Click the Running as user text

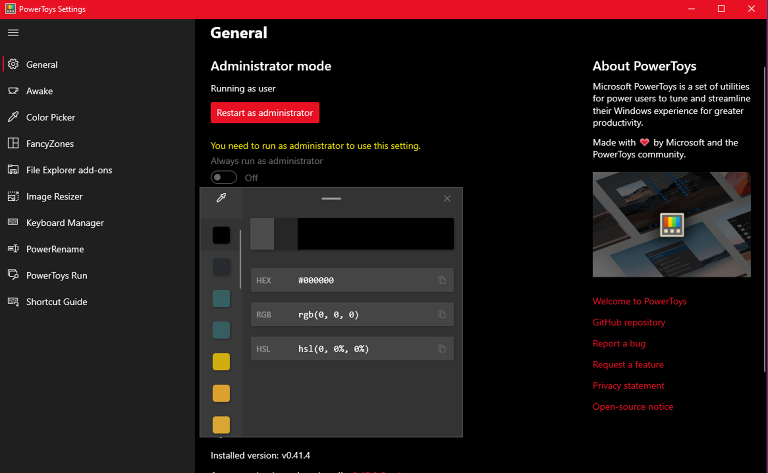point(243,89)
